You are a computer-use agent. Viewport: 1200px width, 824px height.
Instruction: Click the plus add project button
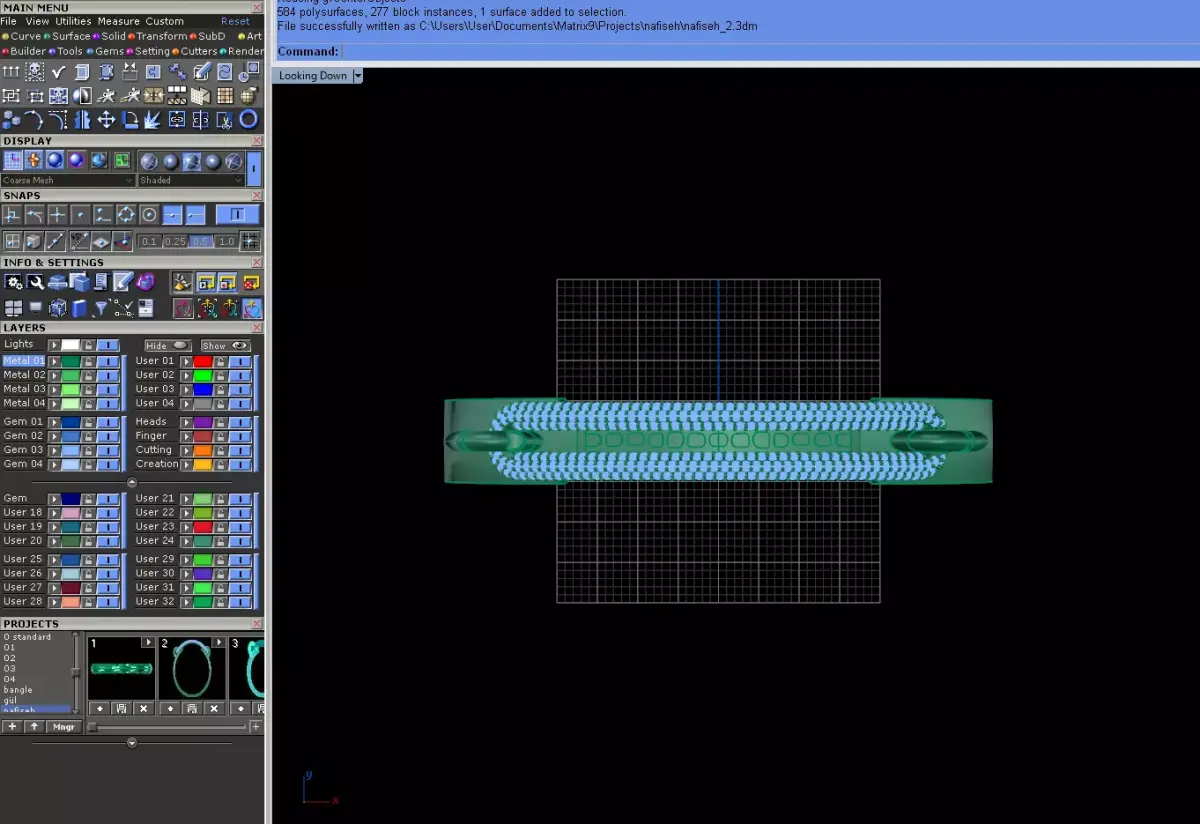click(13, 727)
